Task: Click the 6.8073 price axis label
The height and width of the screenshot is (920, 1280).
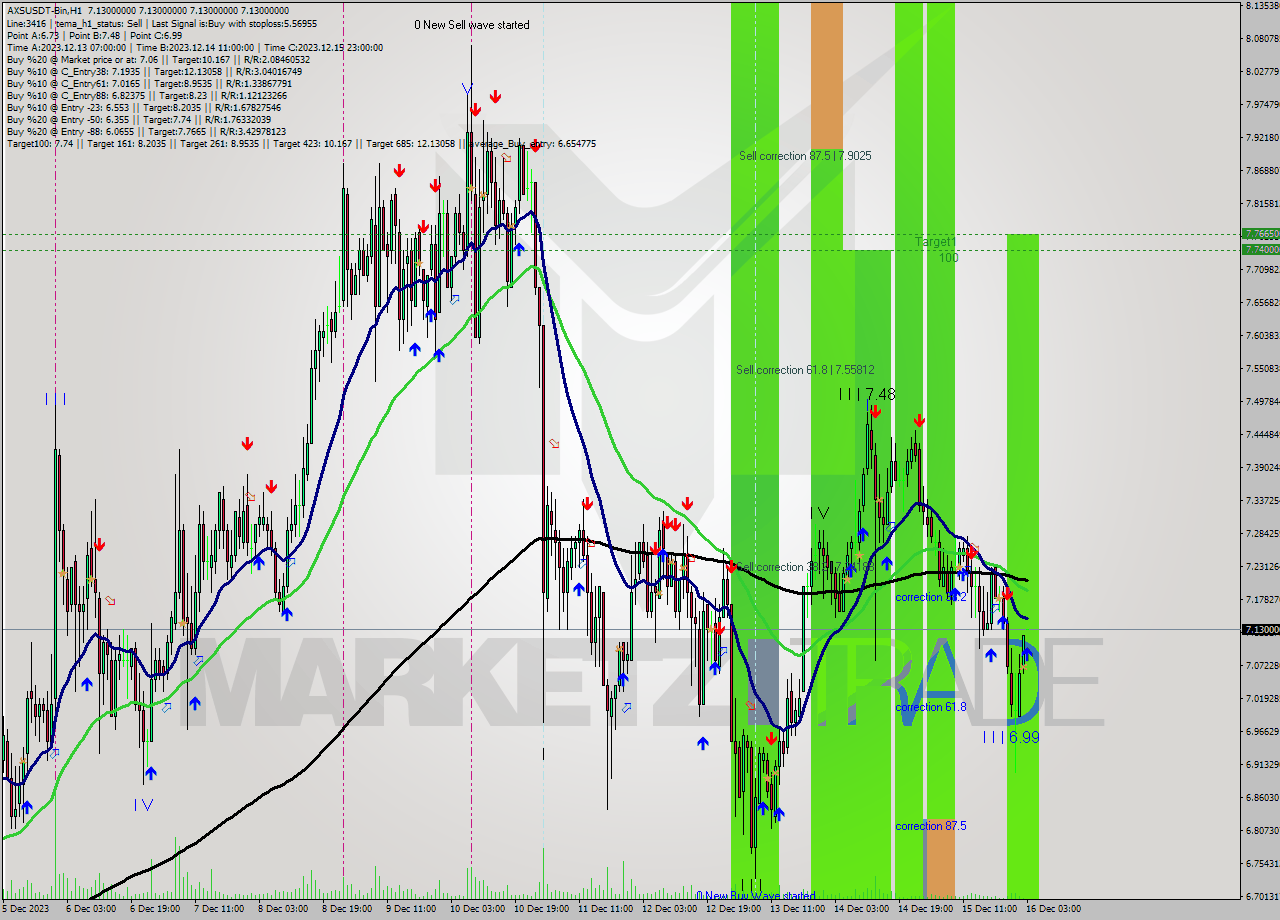Action: point(1263,830)
